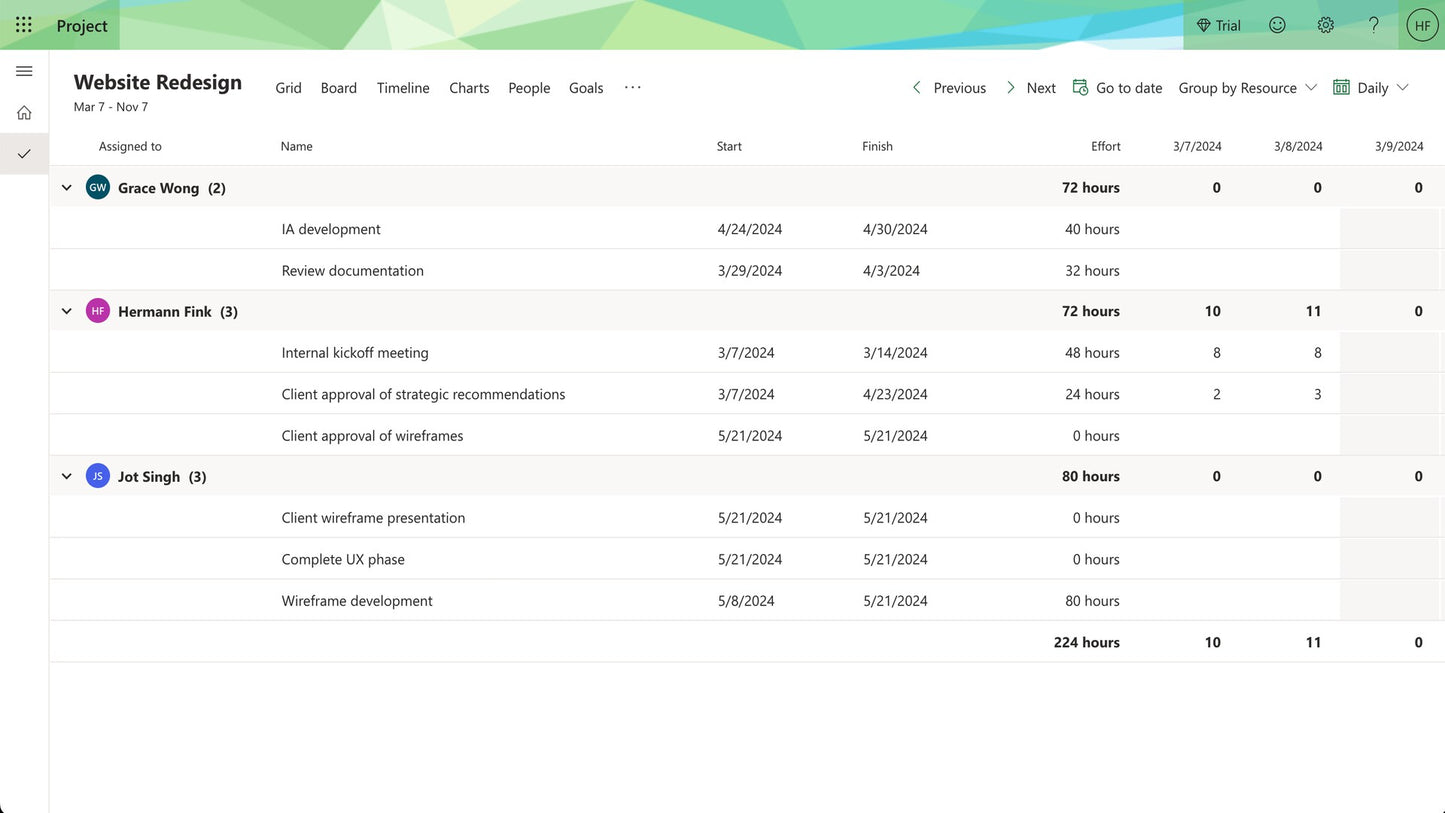Click the Daily calendar grid icon
The width and height of the screenshot is (1445, 813).
coord(1341,87)
